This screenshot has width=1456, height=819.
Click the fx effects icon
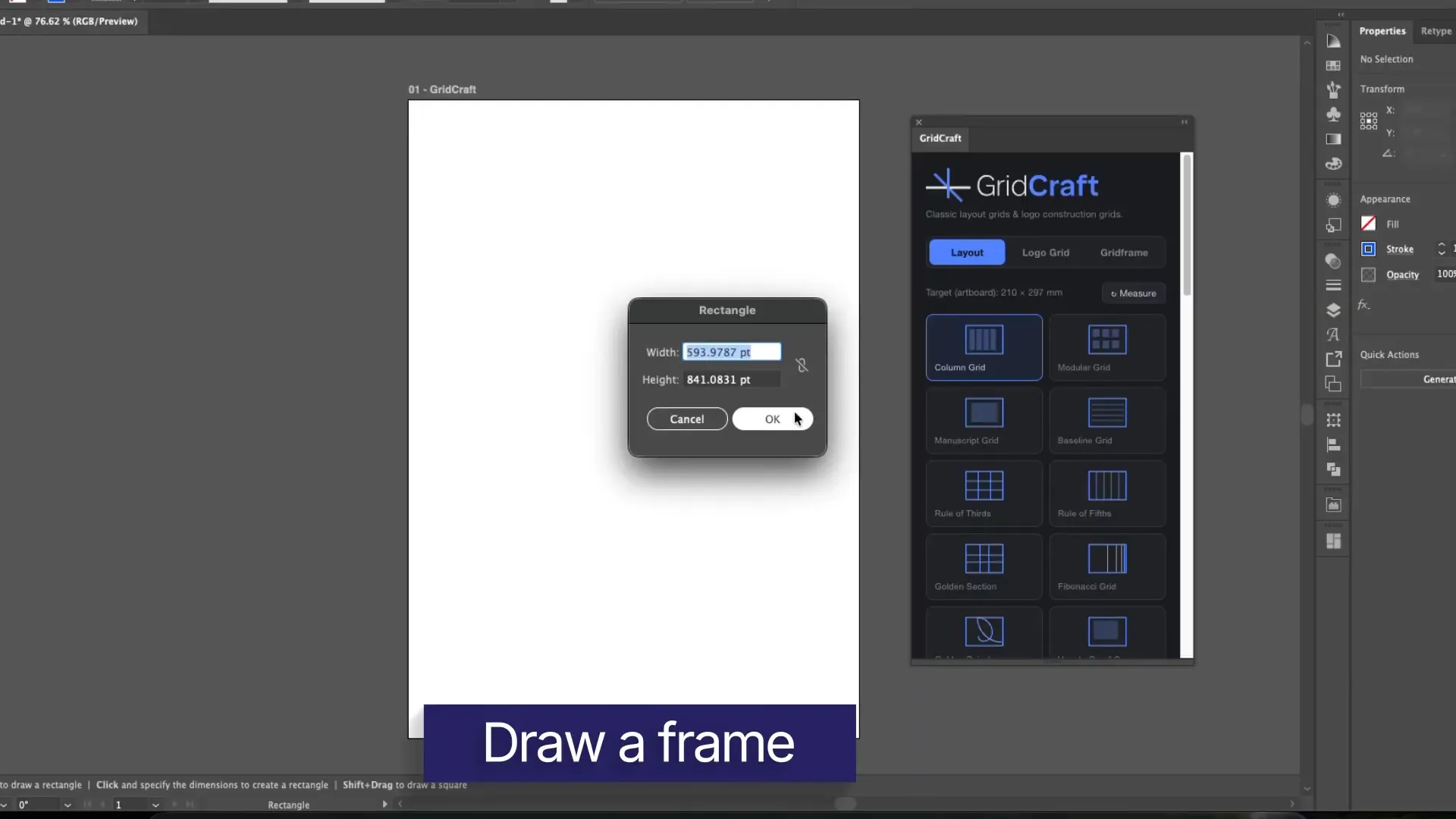[x=1363, y=305]
